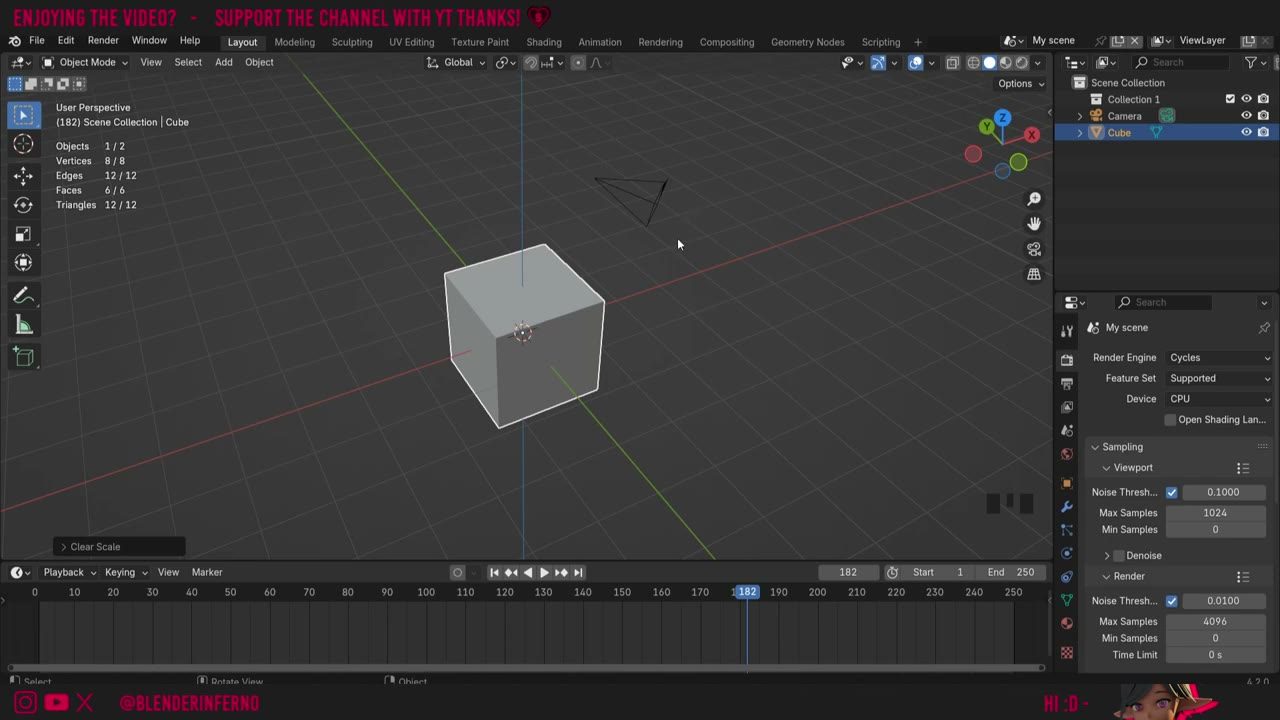Toggle Collection 1 exclude checkbox
The height and width of the screenshot is (720, 1280).
[x=1230, y=99]
